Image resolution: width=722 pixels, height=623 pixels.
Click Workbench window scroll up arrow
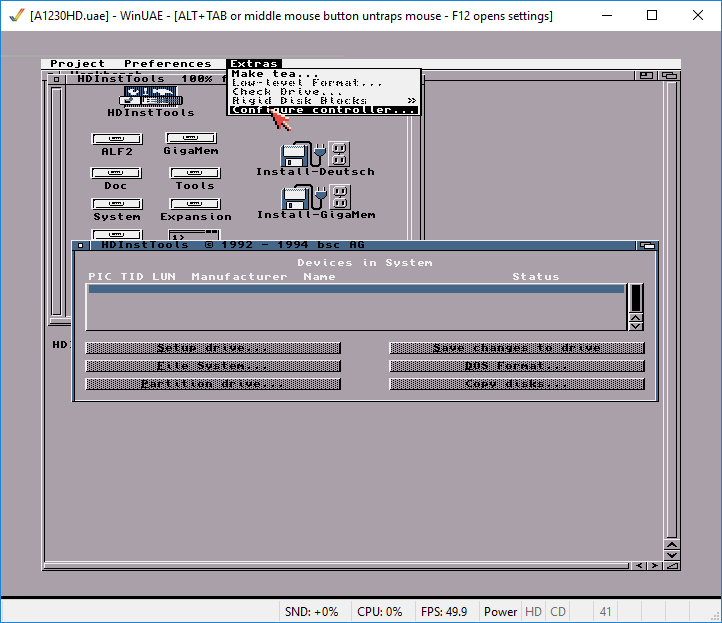pyautogui.click(x=672, y=545)
